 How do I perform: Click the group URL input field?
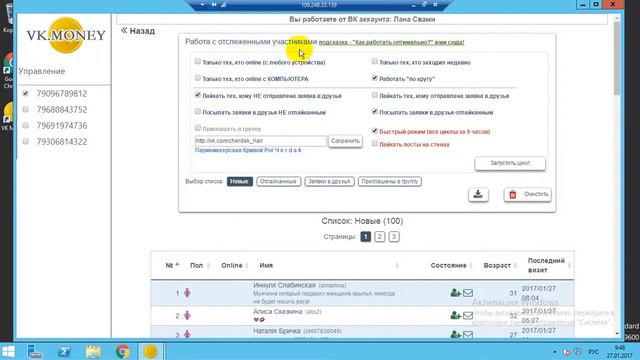click(x=260, y=141)
